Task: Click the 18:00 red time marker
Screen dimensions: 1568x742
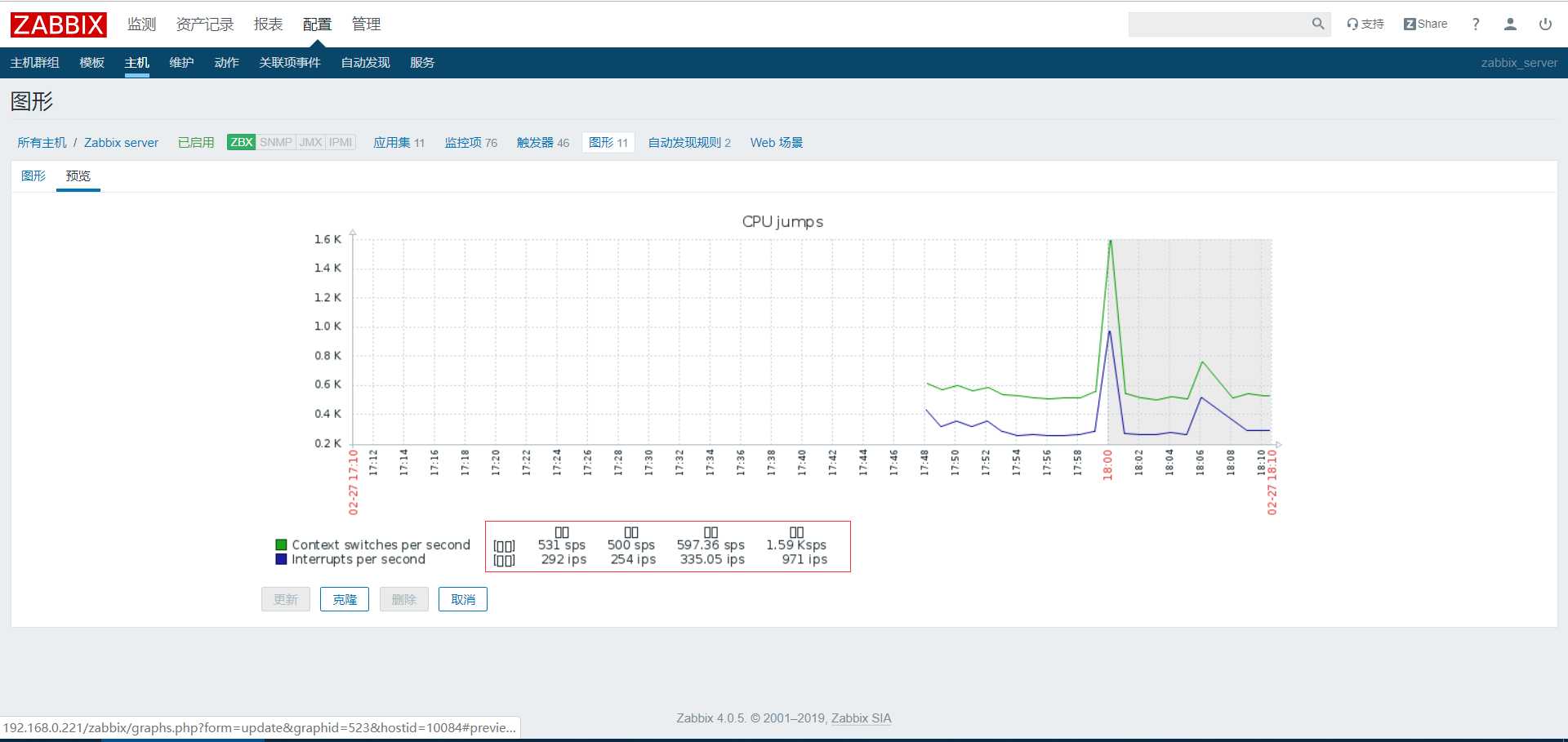Action: 1108,464
